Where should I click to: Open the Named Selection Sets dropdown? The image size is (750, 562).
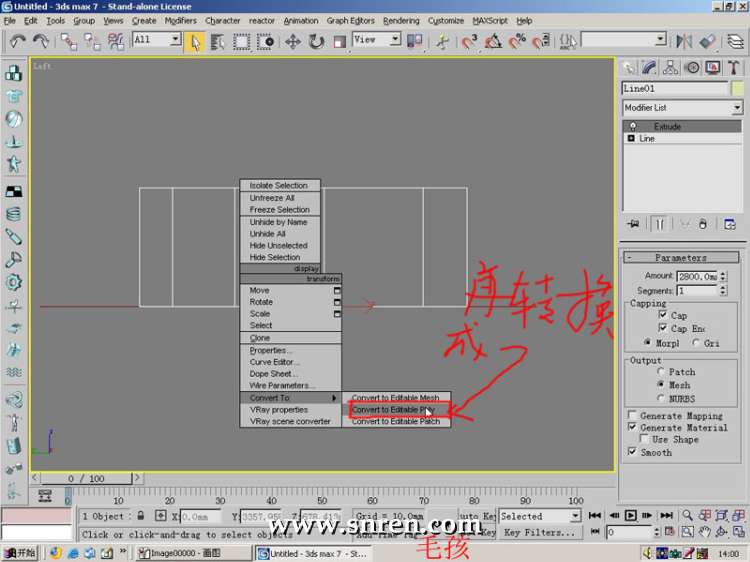click(x=624, y=40)
